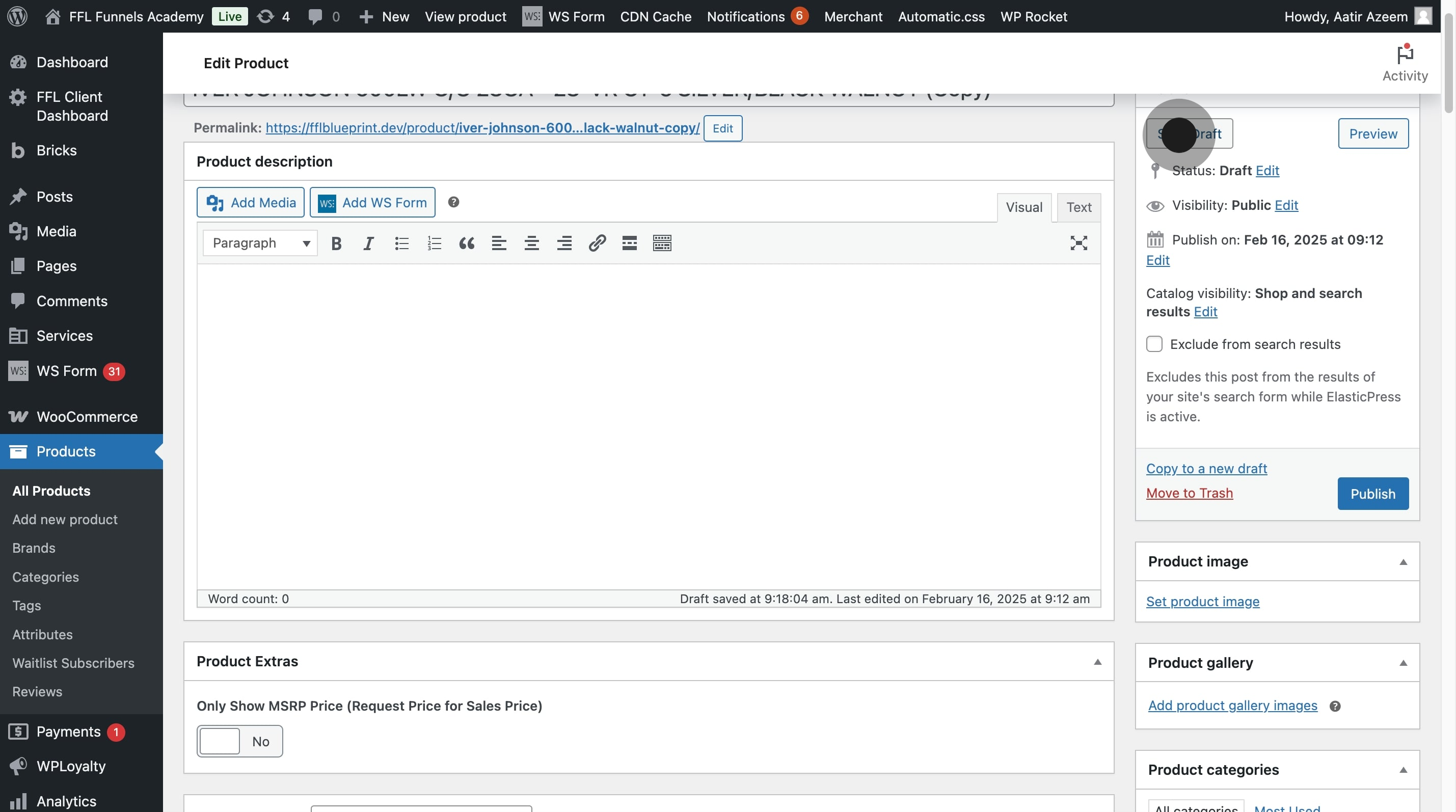The width and height of the screenshot is (1456, 812).
Task: Insert a bulleted list
Action: pyautogui.click(x=401, y=243)
